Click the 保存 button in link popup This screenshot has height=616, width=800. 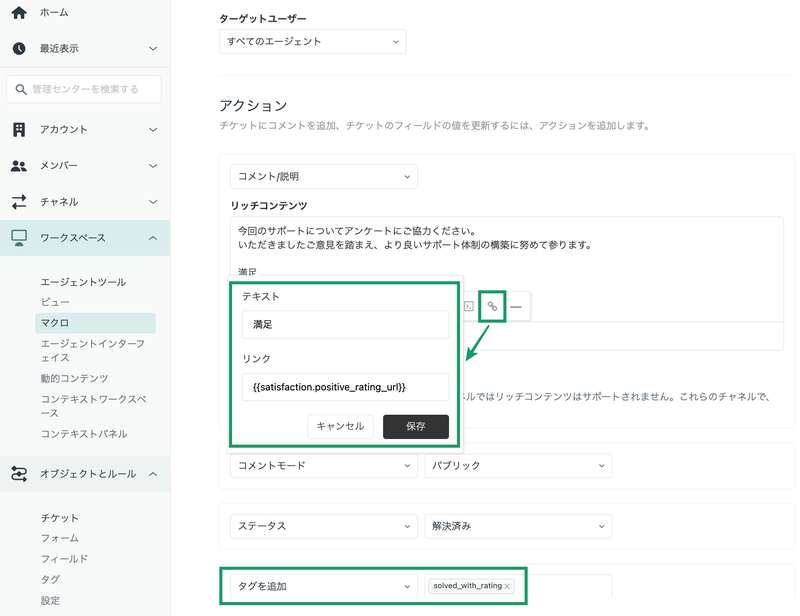tap(416, 426)
